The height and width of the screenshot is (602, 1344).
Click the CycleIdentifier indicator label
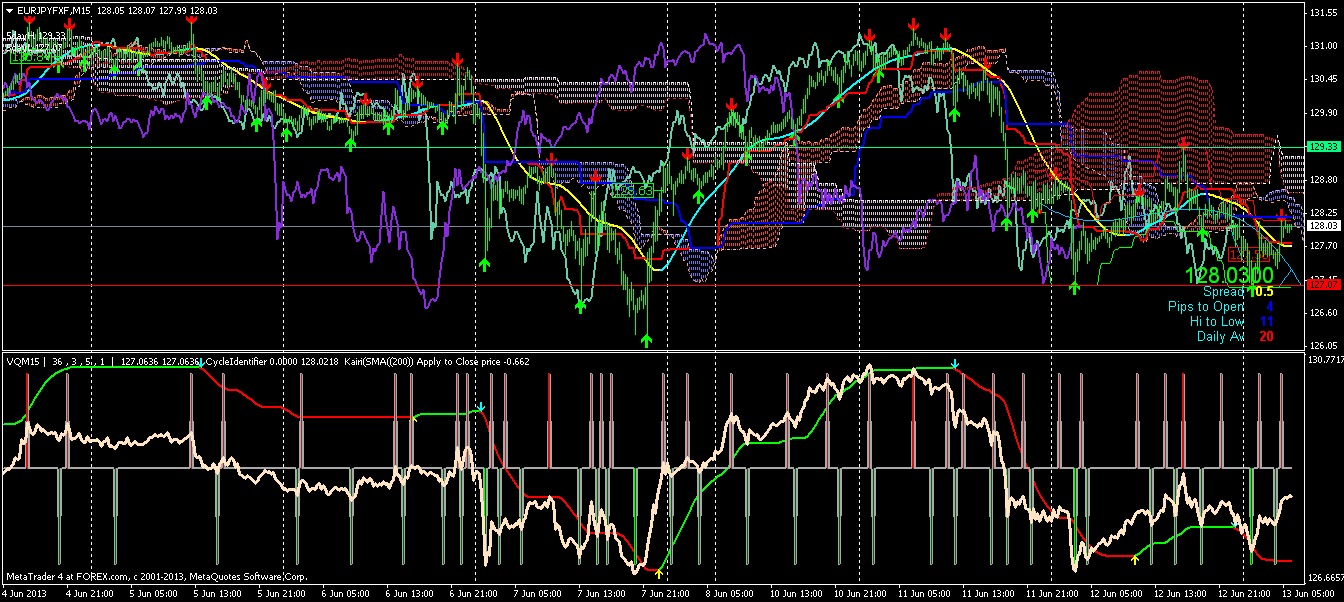238,361
